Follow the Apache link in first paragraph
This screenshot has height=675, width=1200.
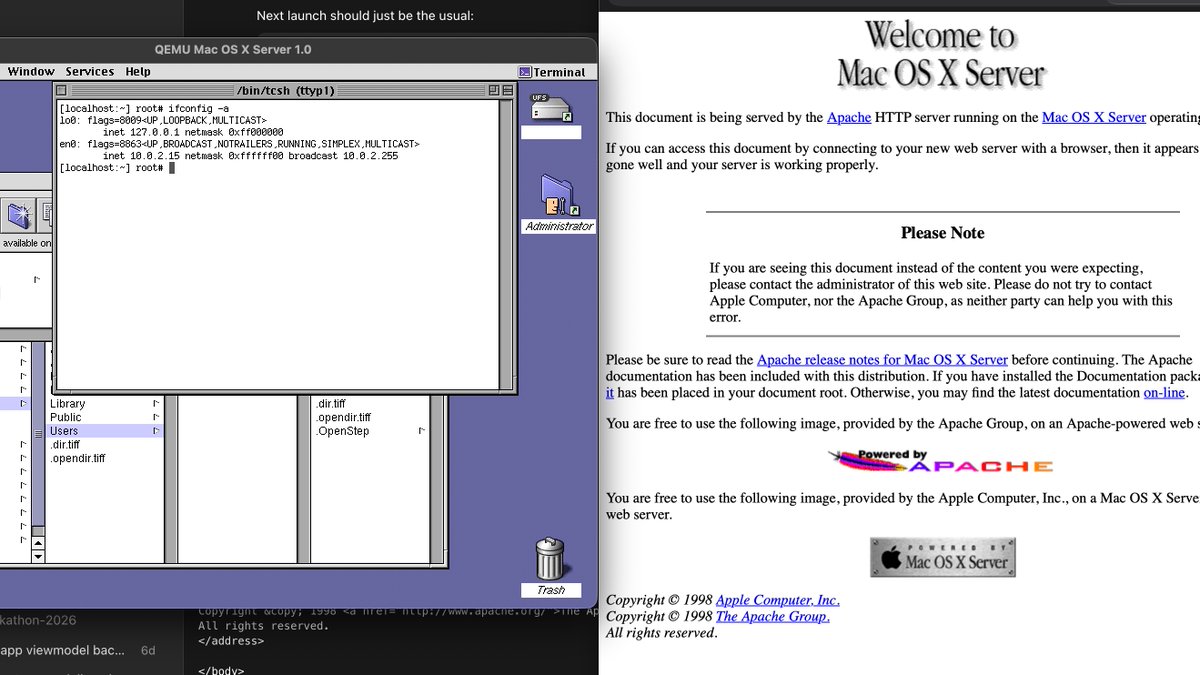[849, 117]
